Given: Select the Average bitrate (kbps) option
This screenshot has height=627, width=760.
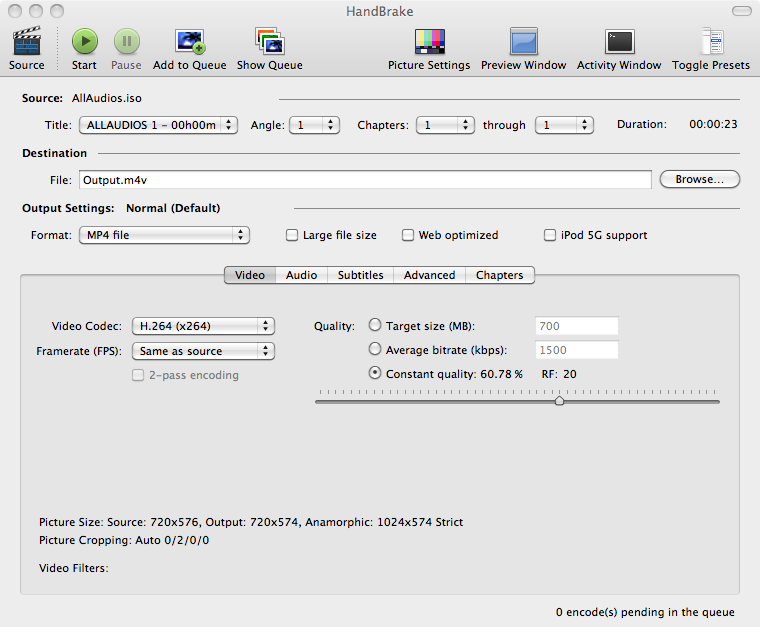Looking at the screenshot, I should 375,350.
